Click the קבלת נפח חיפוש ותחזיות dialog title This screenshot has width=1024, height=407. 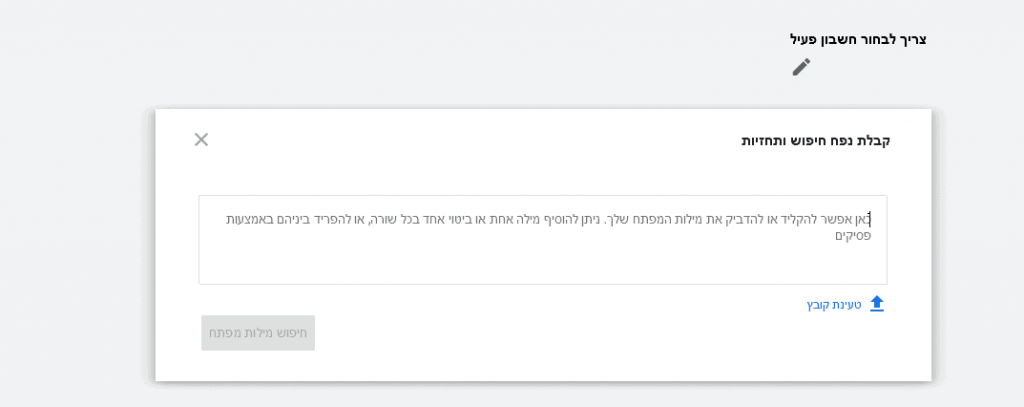coord(816,140)
